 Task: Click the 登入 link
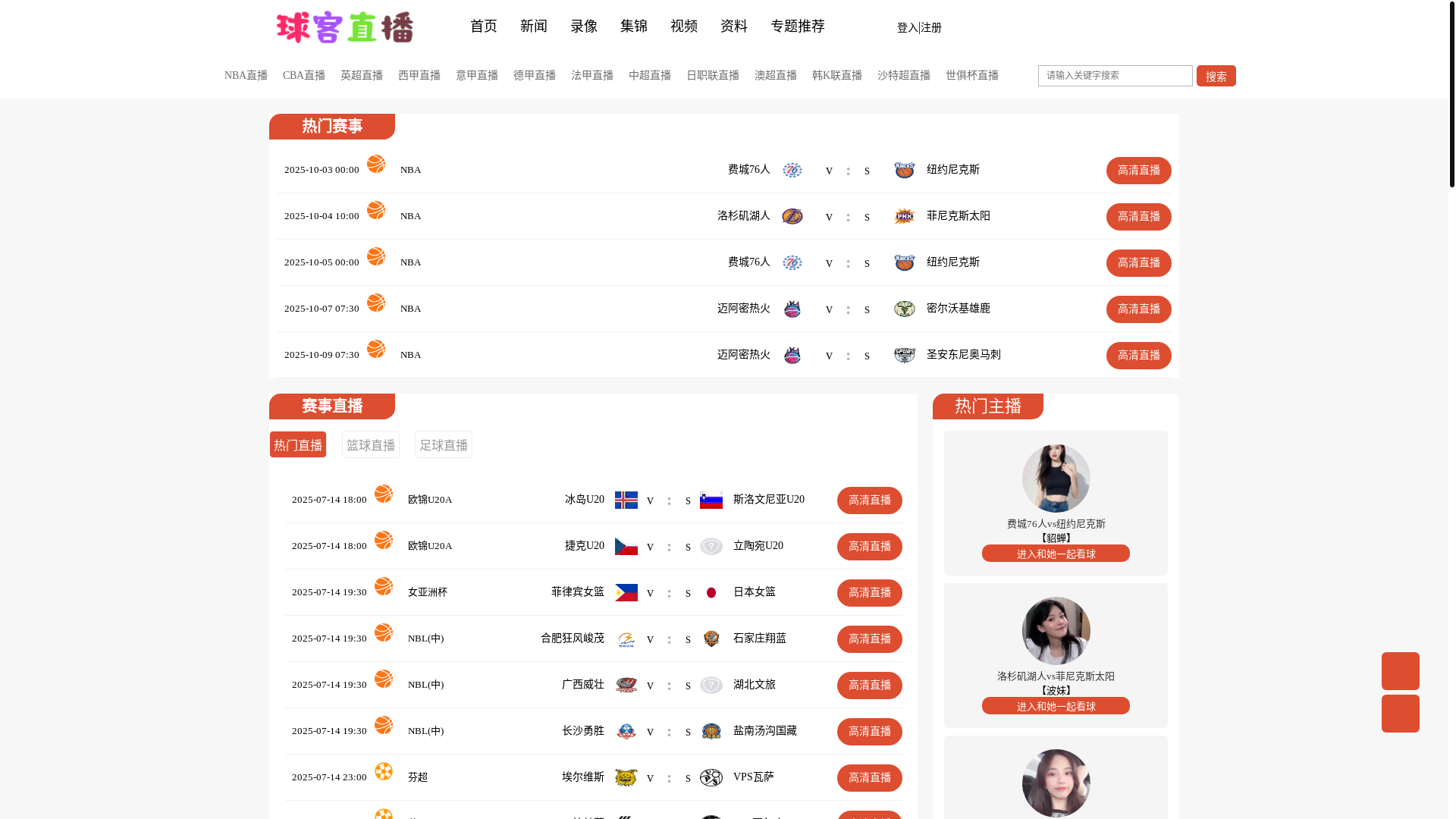(907, 28)
